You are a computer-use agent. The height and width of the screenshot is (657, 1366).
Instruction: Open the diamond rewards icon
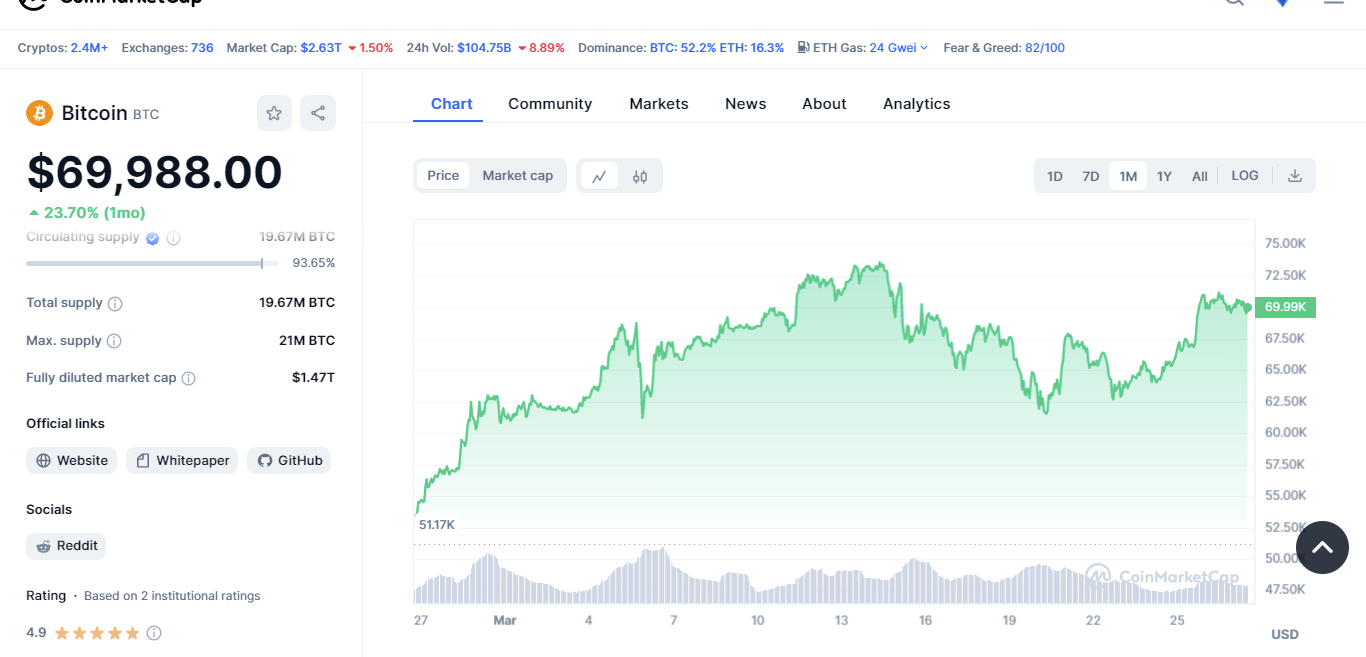[x=1282, y=3]
